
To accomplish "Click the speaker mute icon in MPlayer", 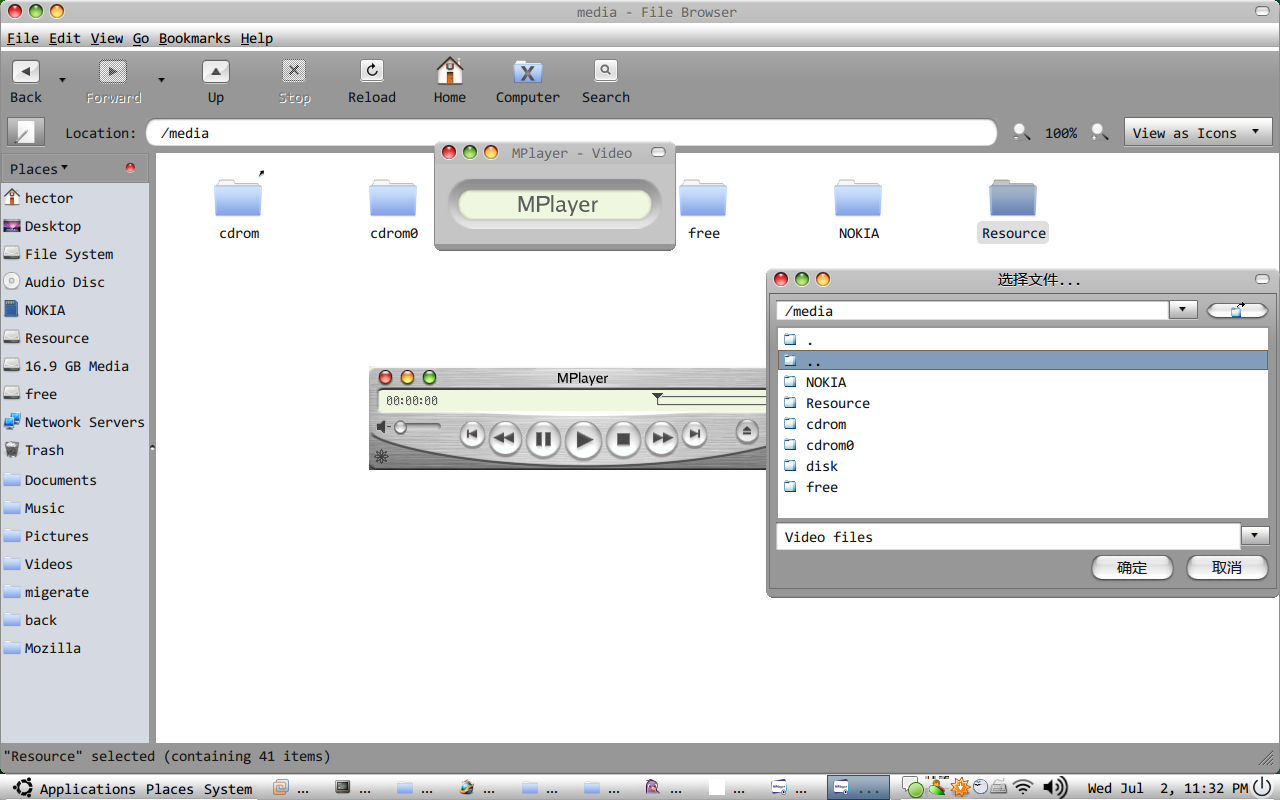I will pos(382,427).
